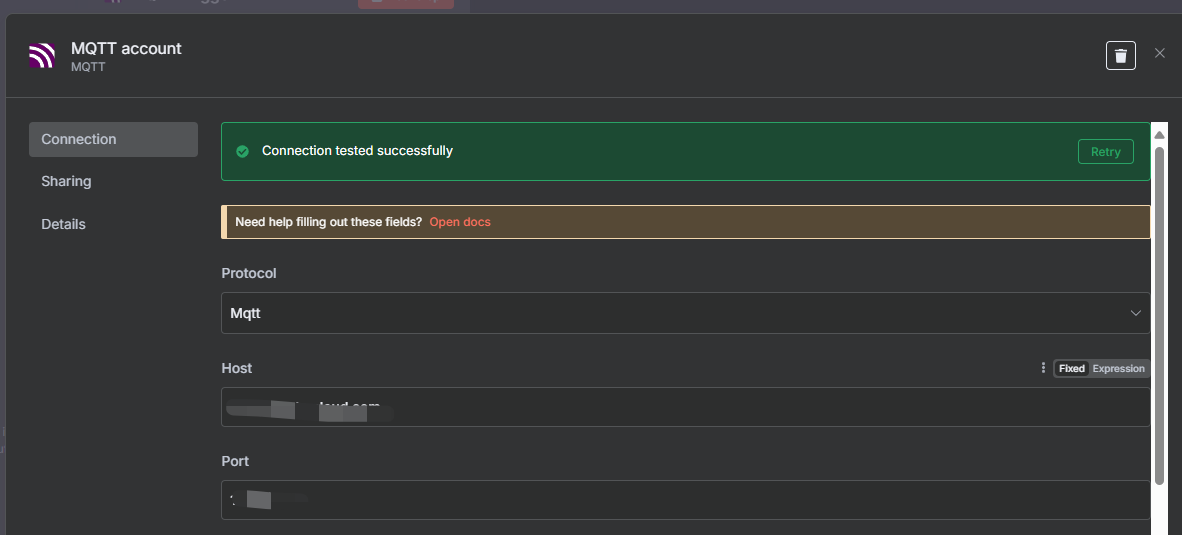Delete credential using the trash icon
The width and height of the screenshot is (1182, 535).
(1120, 56)
